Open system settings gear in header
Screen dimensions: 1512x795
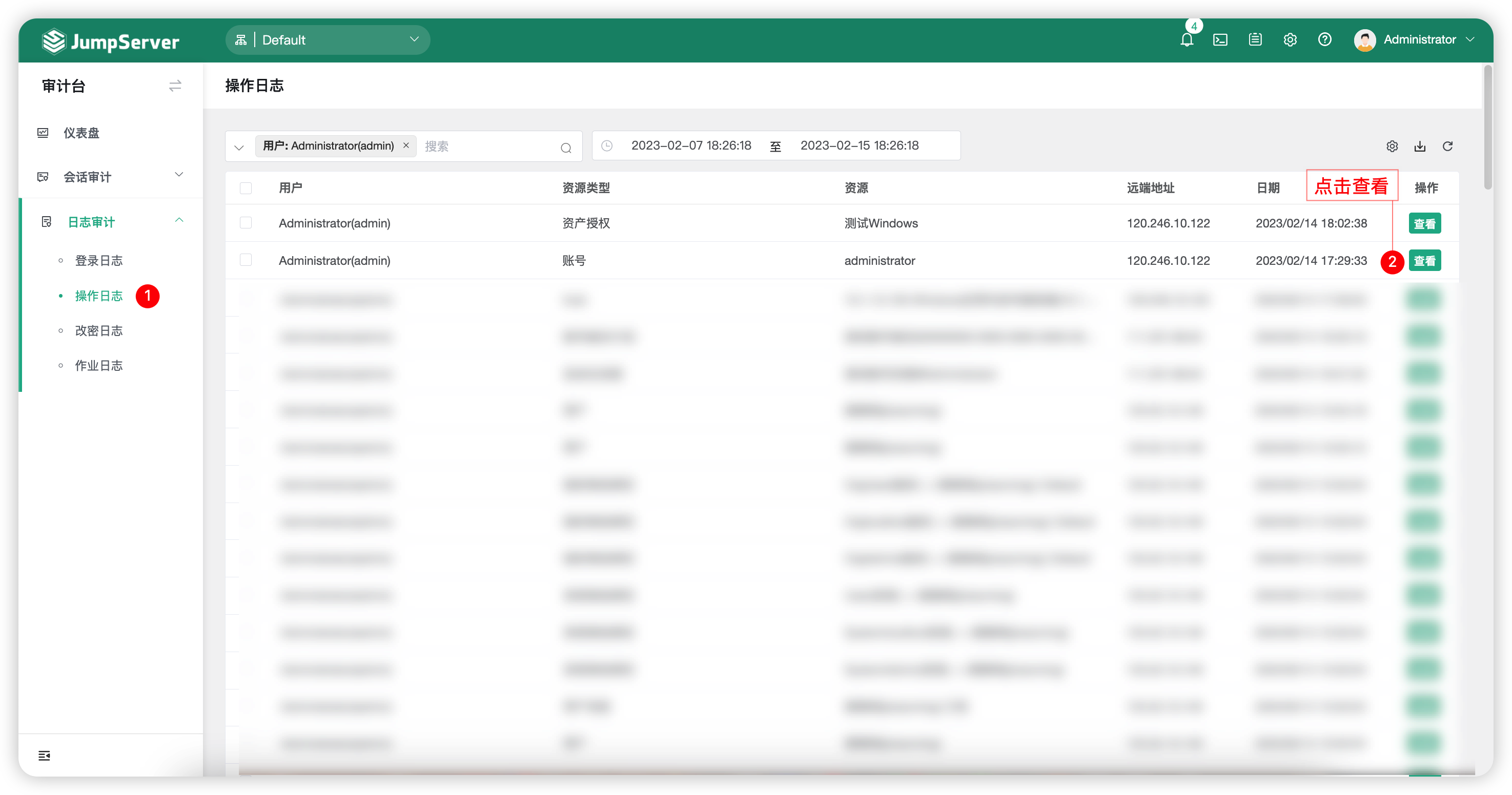(1290, 39)
